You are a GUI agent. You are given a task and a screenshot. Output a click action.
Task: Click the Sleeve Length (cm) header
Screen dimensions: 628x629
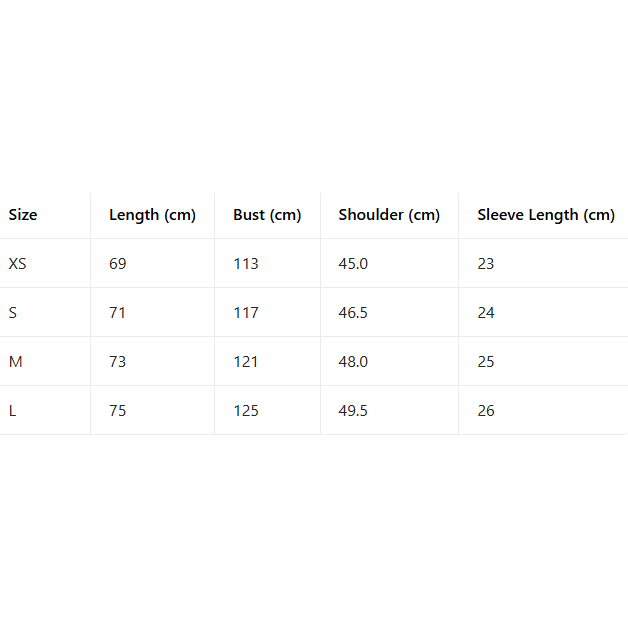point(545,215)
